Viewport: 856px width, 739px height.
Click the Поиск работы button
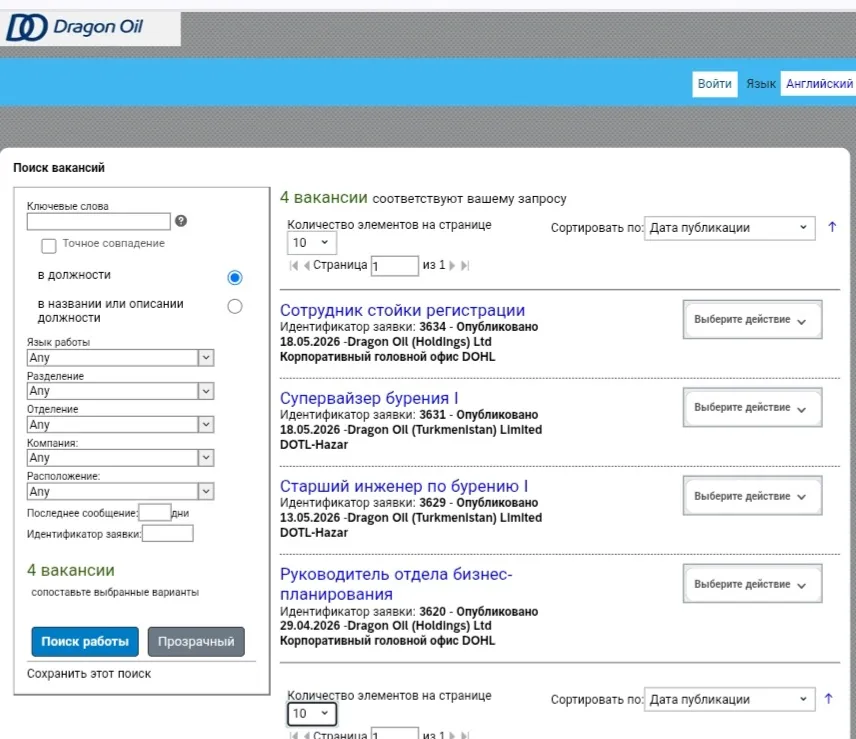pos(85,641)
